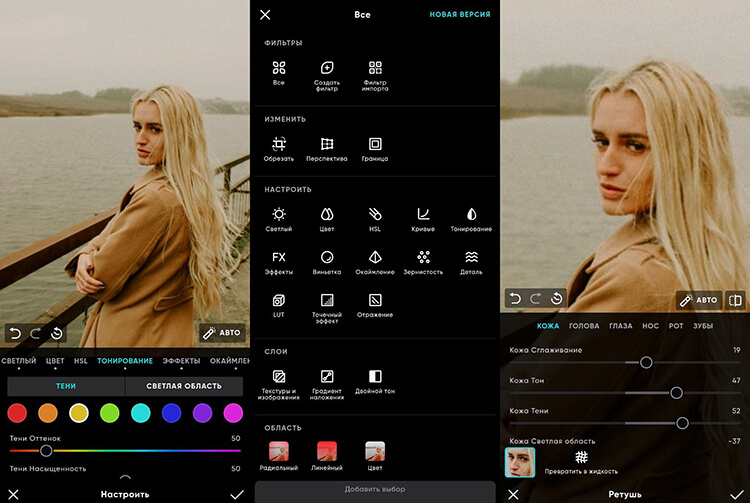Pick the purple color swatch
The width and height of the screenshot is (750, 503).
pyautogui.click(x=202, y=413)
